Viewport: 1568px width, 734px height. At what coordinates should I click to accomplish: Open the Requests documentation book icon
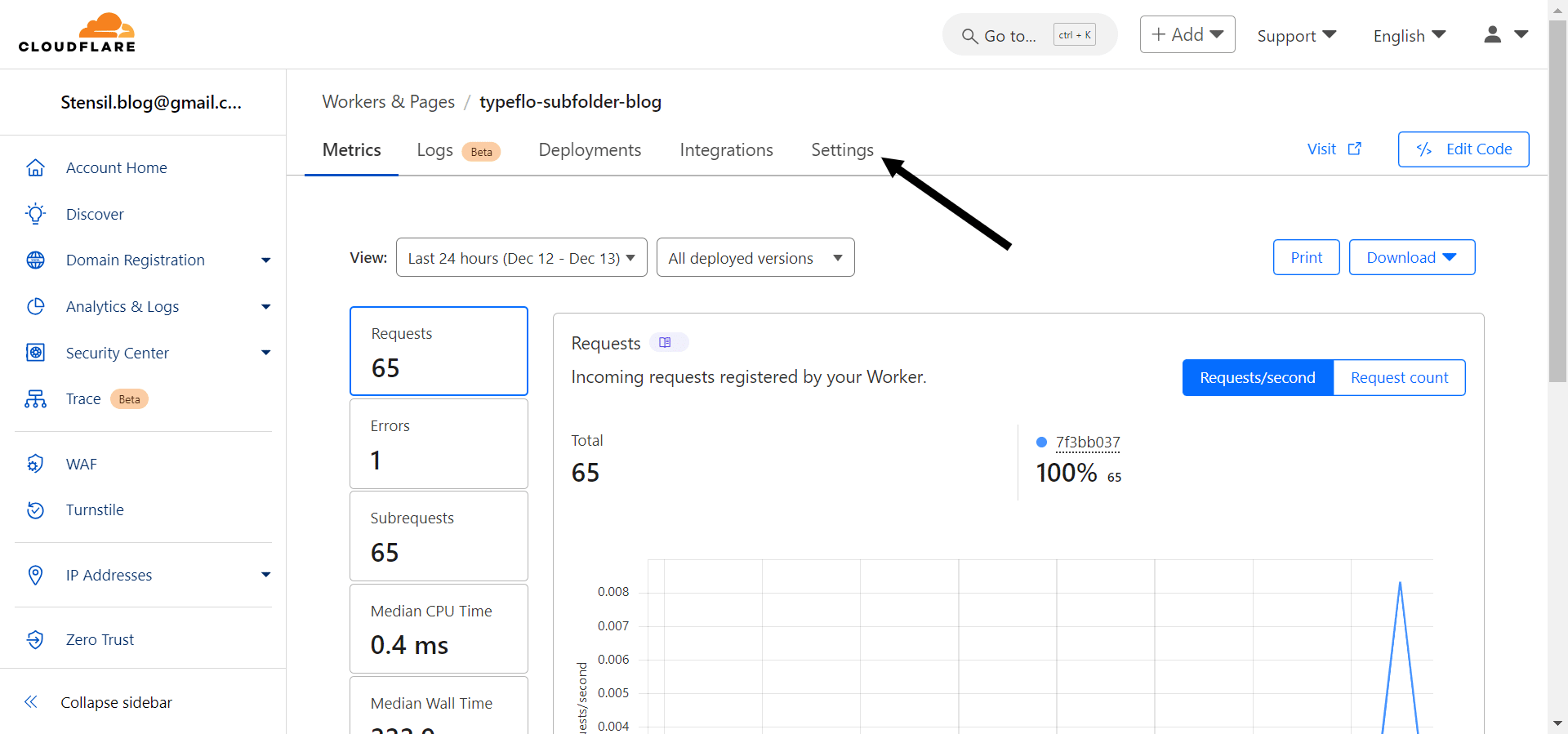[666, 343]
